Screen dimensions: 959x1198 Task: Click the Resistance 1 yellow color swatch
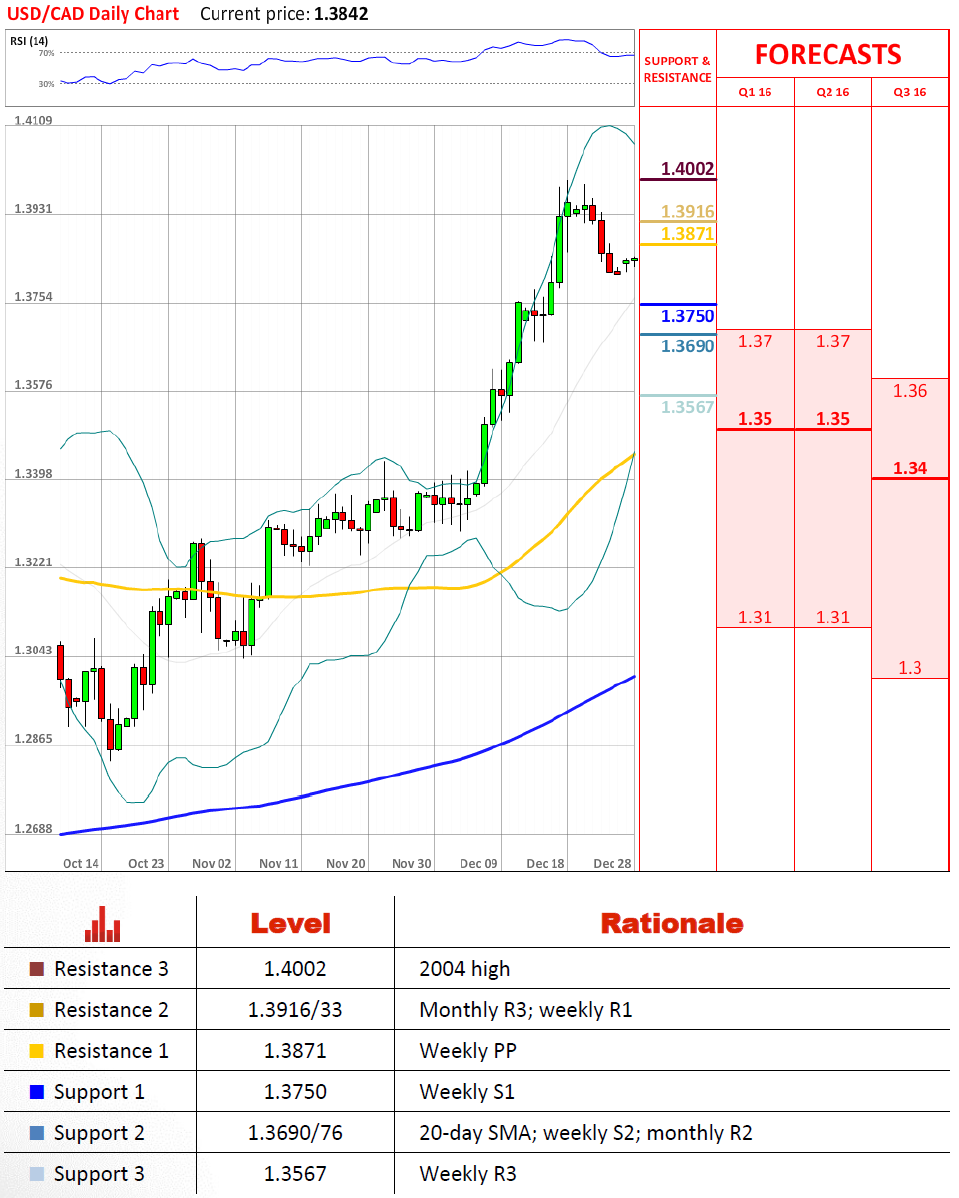[x=37, y=1051]
